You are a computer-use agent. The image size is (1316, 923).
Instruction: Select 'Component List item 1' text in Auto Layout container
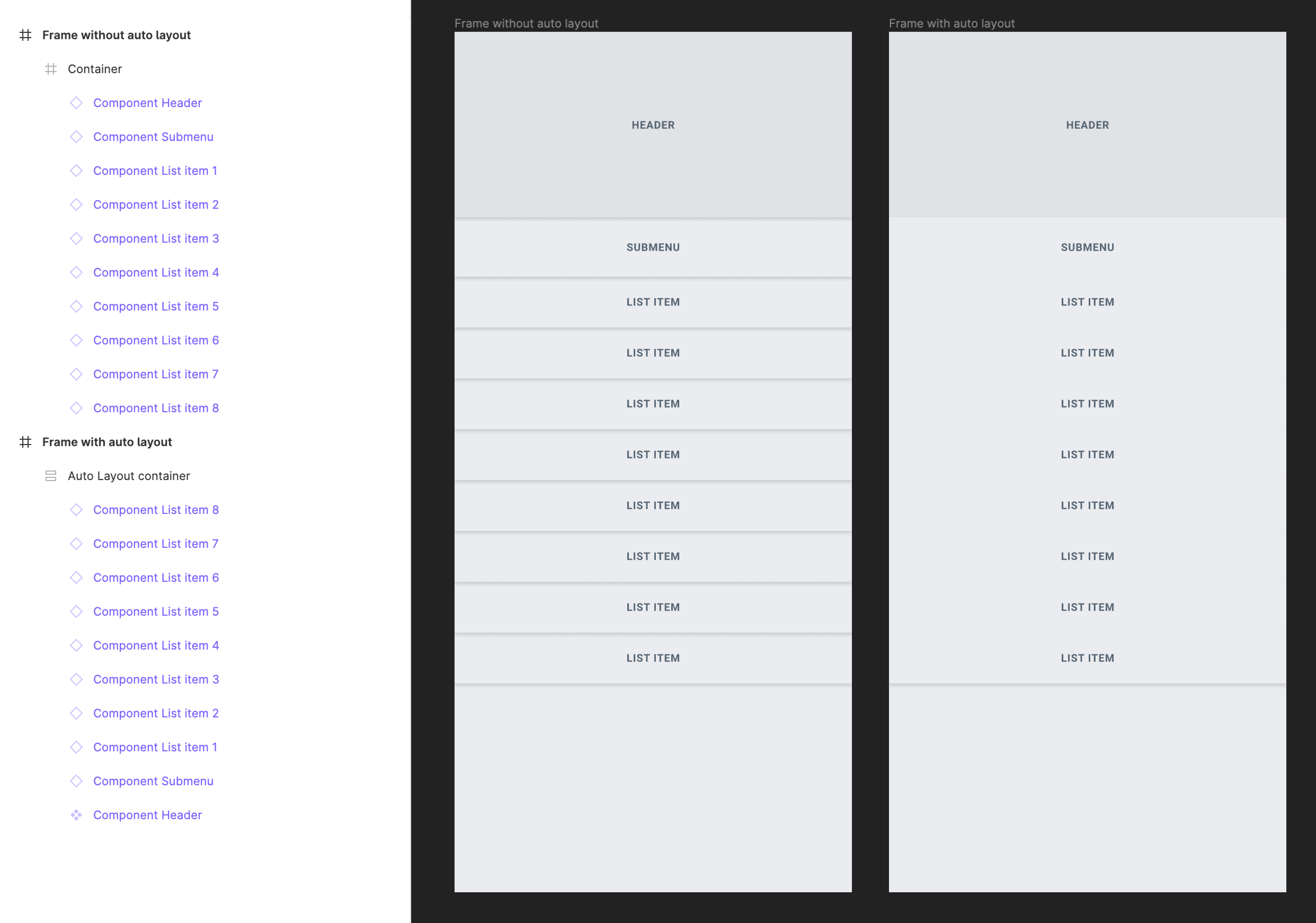coord(155,747)
